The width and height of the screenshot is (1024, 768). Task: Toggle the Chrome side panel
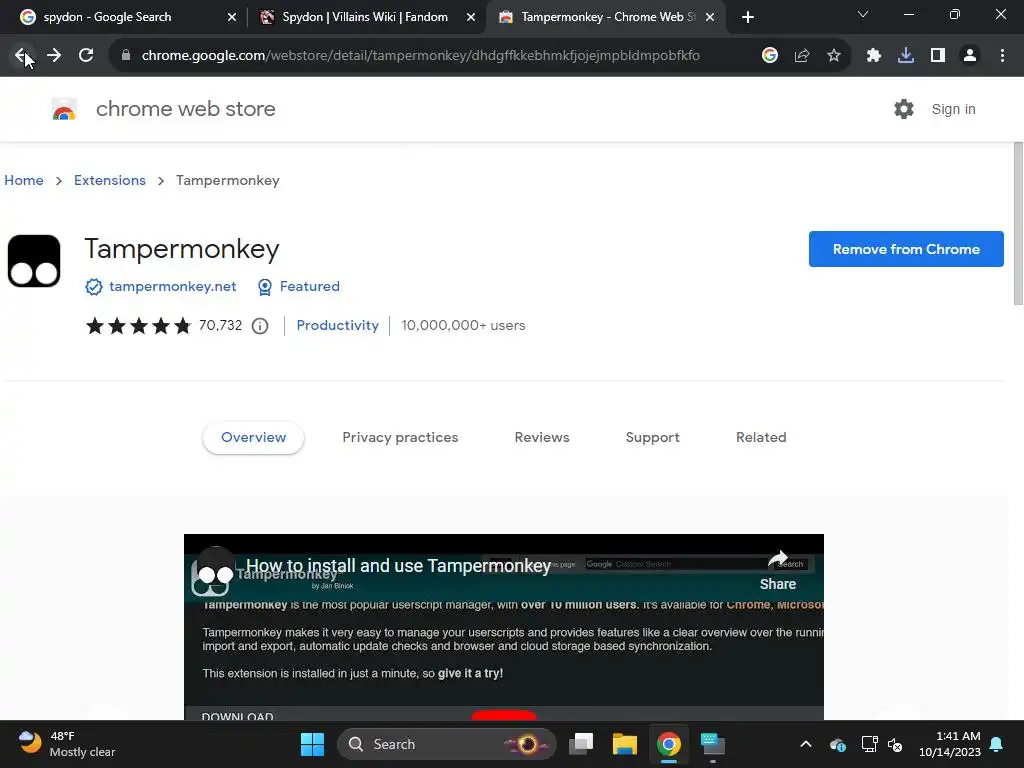coord(938,56)
